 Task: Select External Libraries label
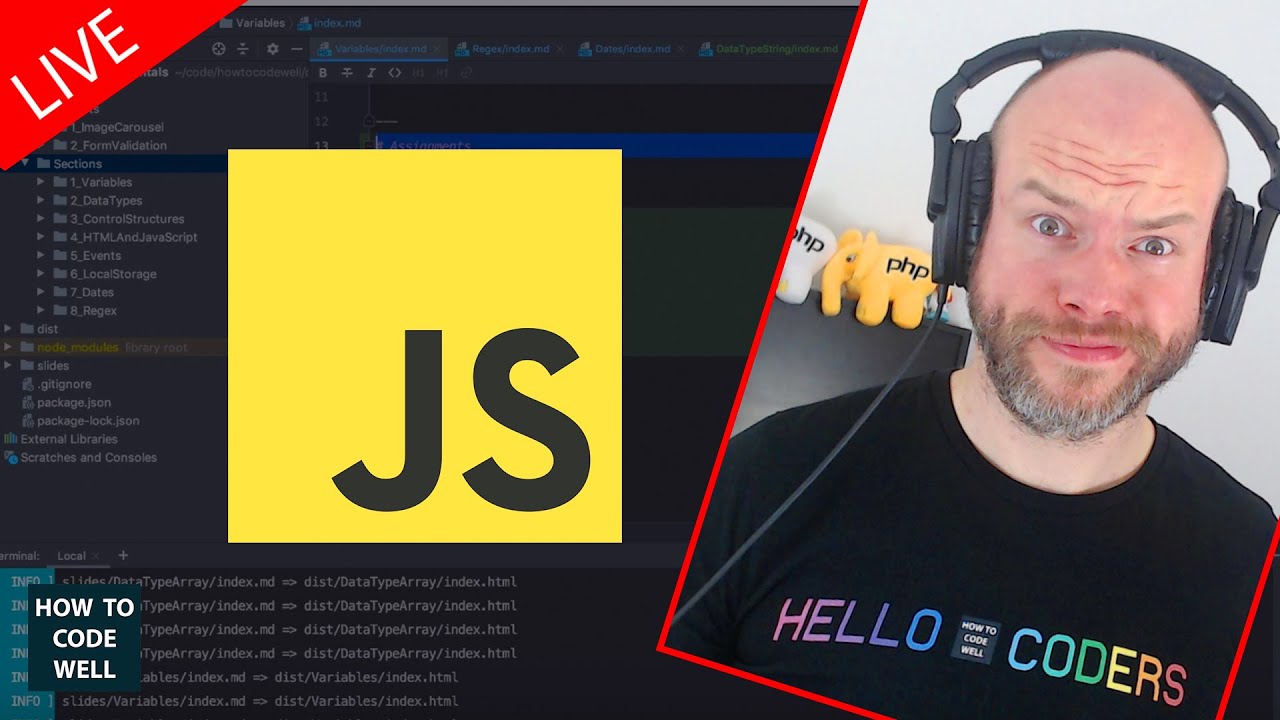[69, 439]
